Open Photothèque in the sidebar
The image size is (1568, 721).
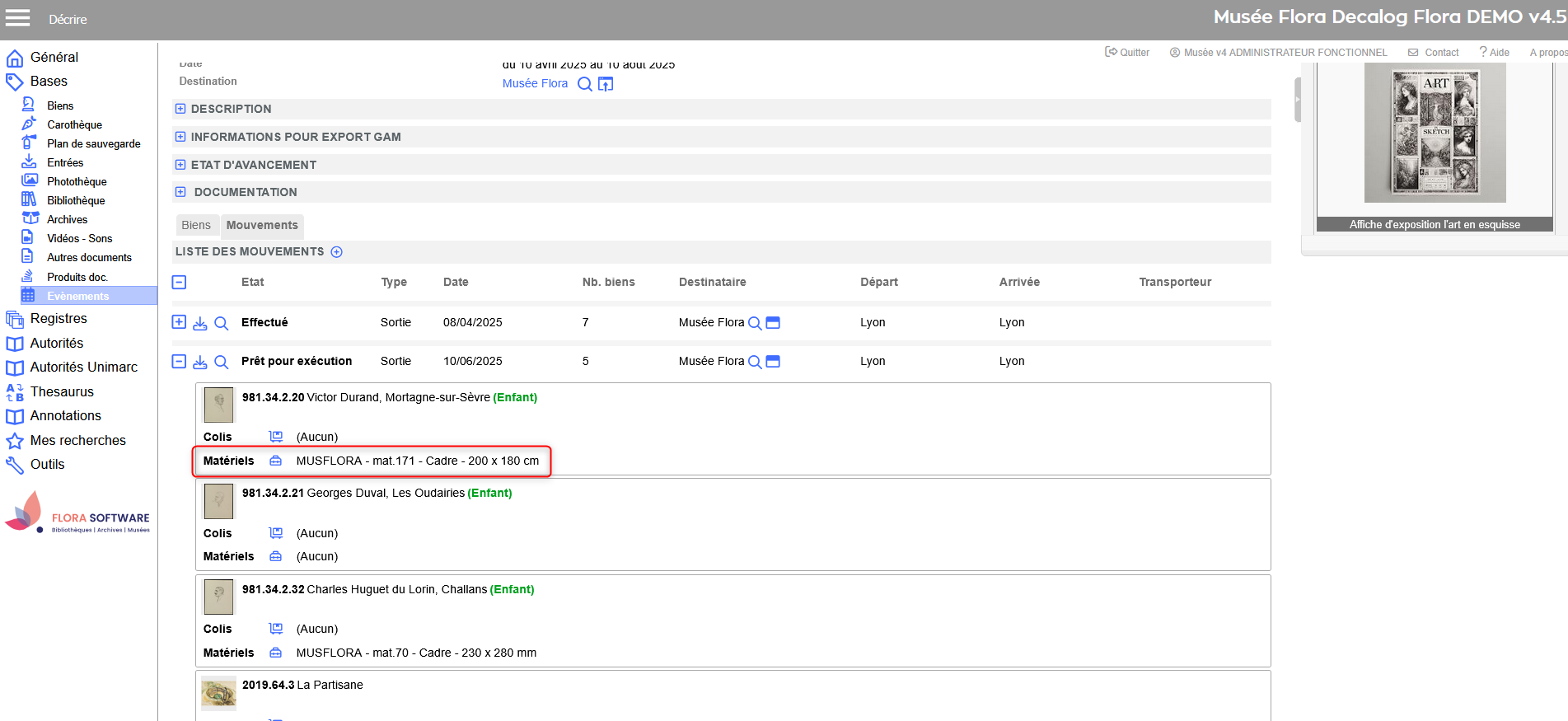coord(77,181)
